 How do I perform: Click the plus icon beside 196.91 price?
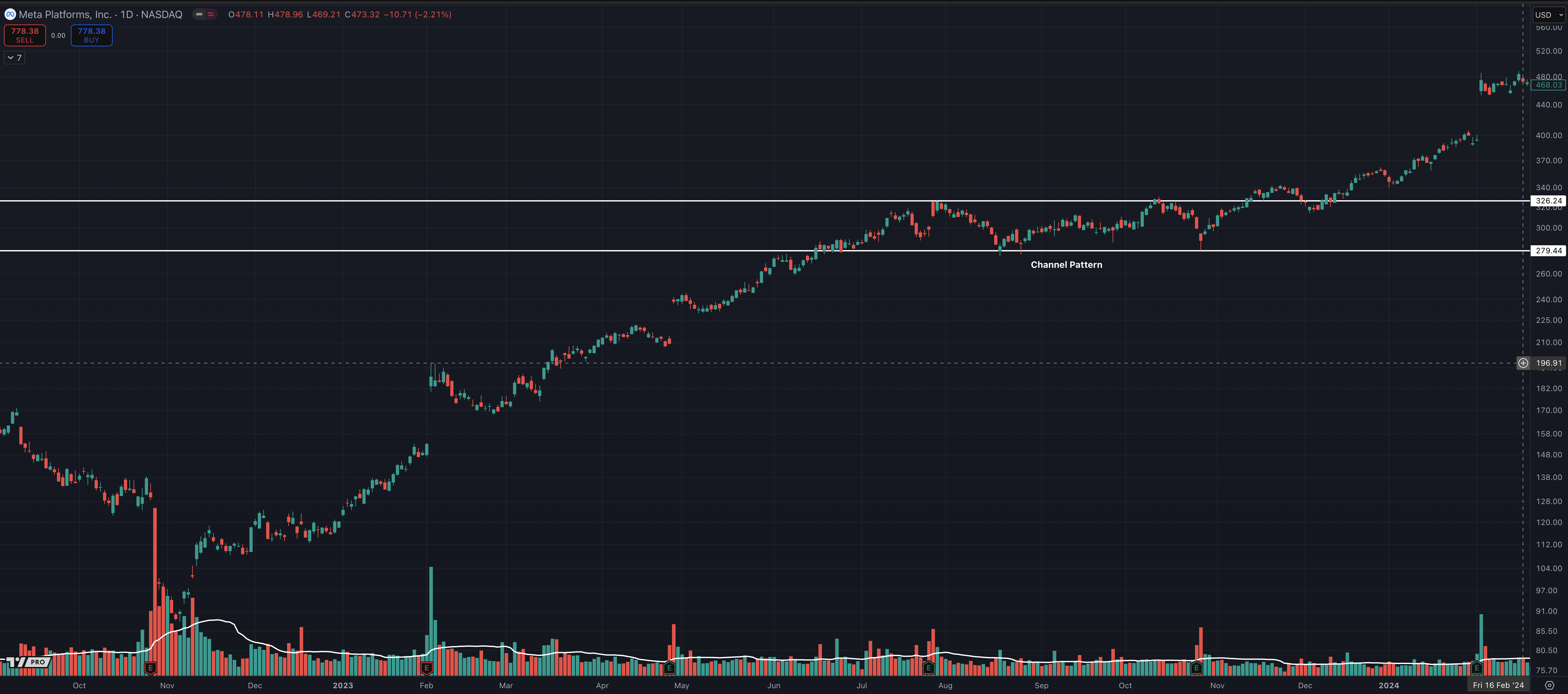pyautogui.click(x=1523, y=363)
